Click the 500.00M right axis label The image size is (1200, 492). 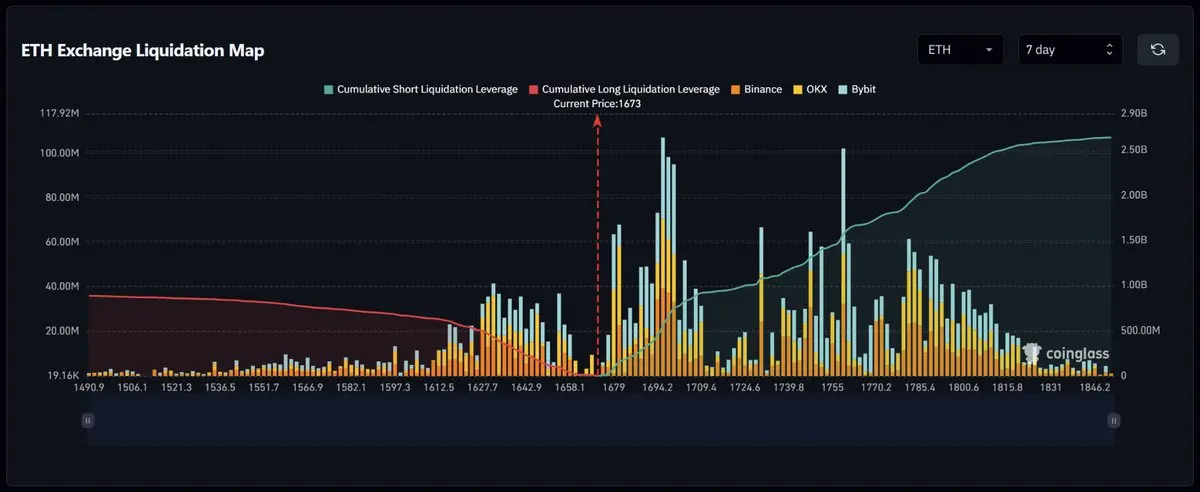coord(1139,331)
